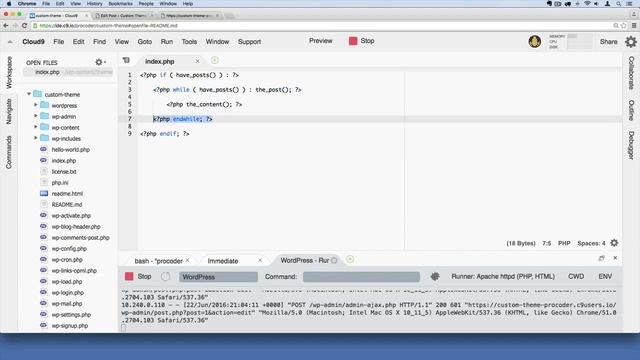Open the Open Files gear settings
This screenshot has width=640, height=360.
tap(100, 62)
